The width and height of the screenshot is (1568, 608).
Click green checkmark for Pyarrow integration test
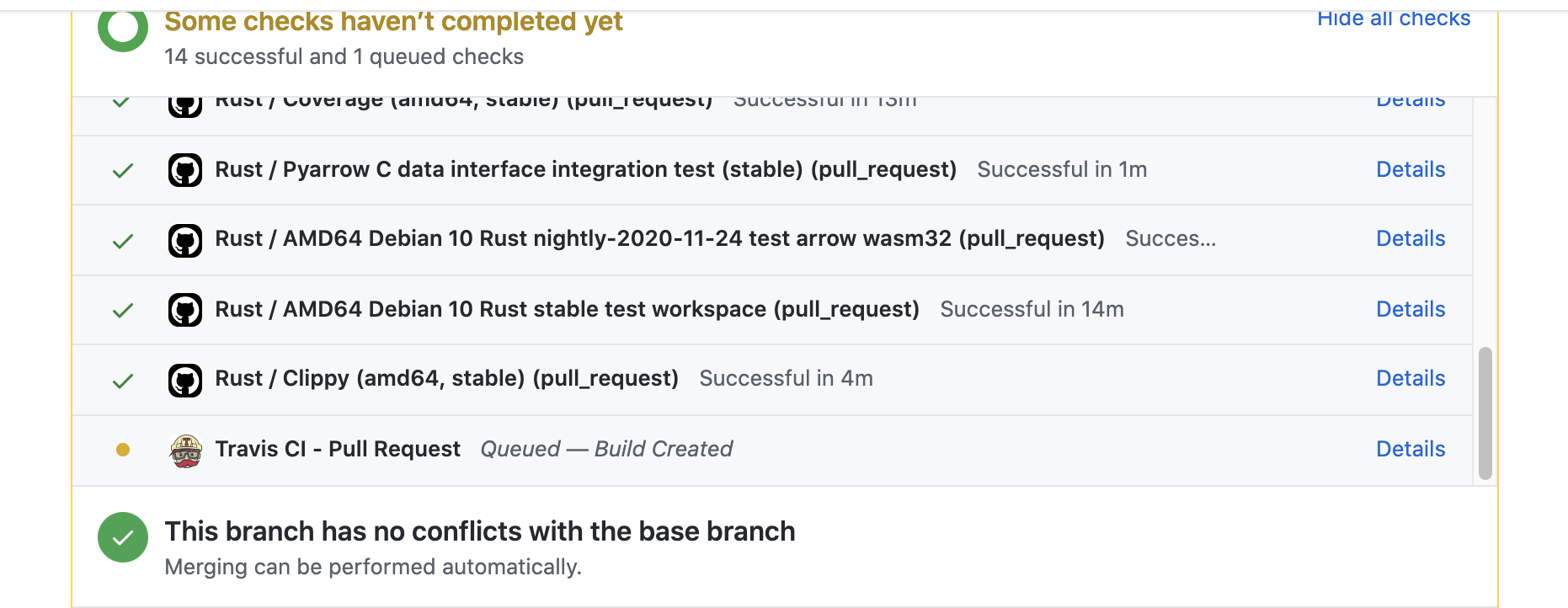point(123,171)
